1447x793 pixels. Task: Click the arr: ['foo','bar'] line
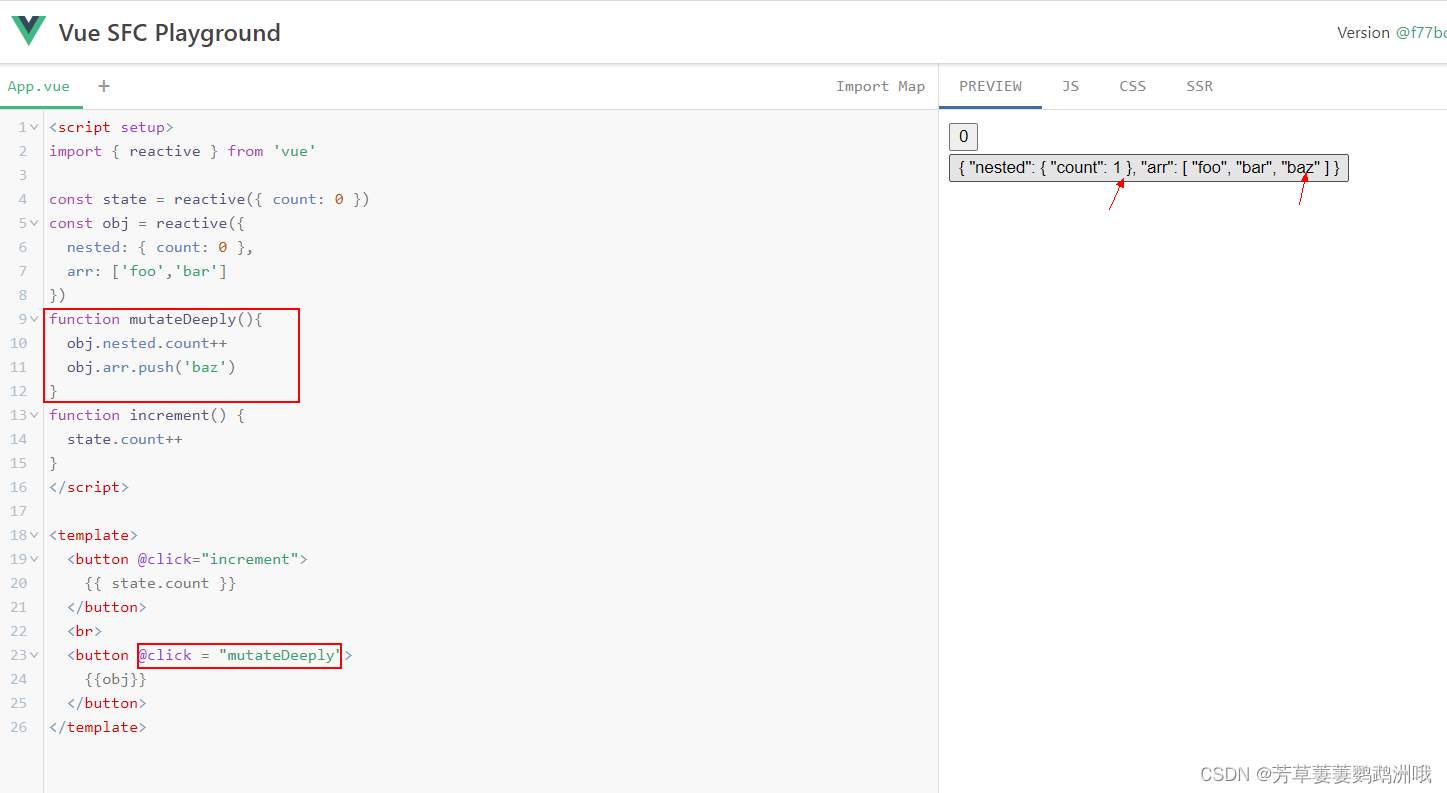coord(147,271)
